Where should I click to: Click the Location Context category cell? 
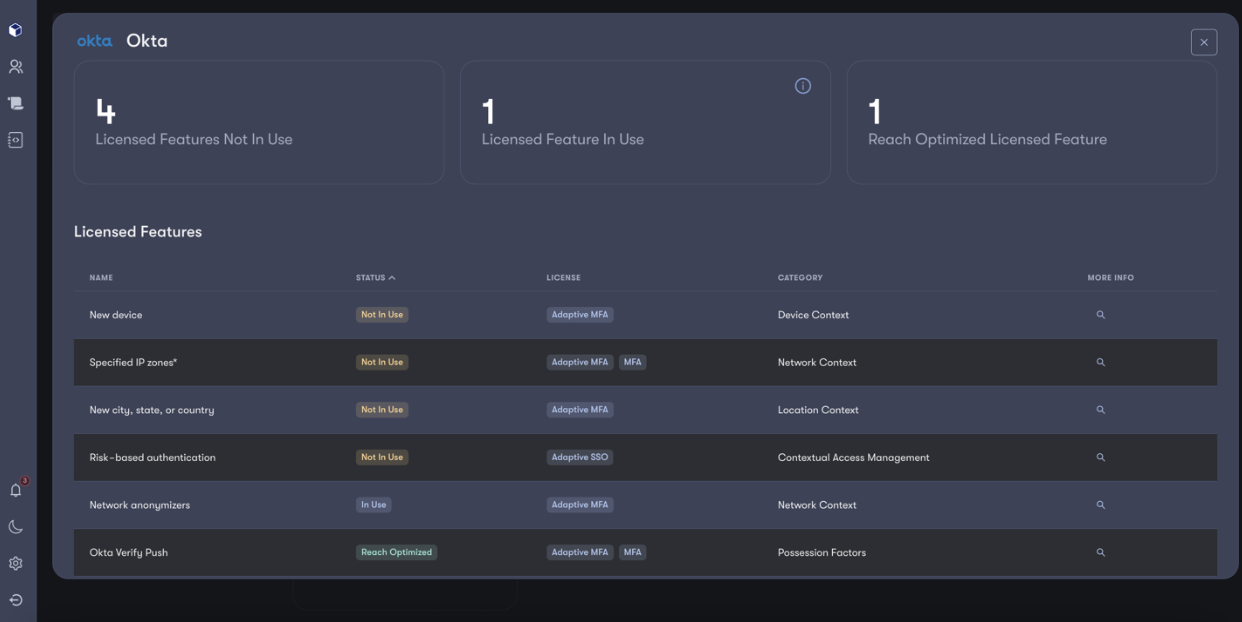(818, 410)
